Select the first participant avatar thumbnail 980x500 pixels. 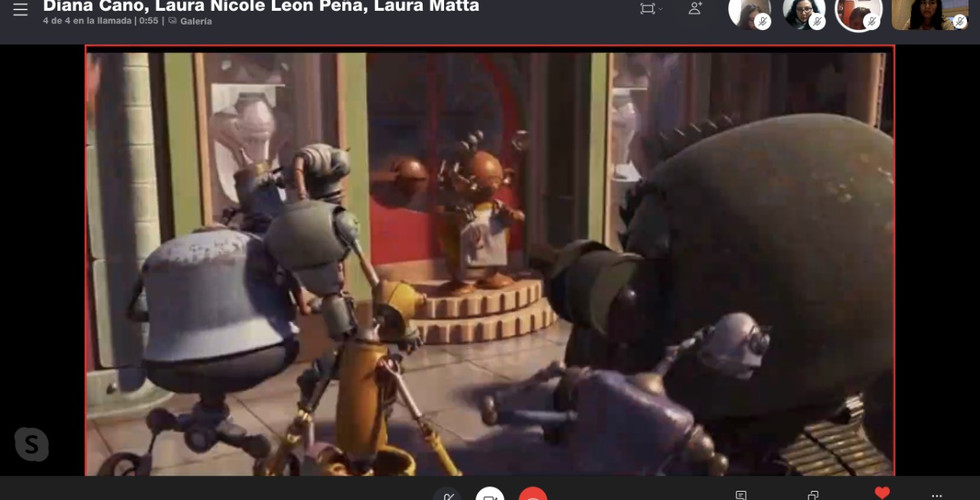coord(749,14)
